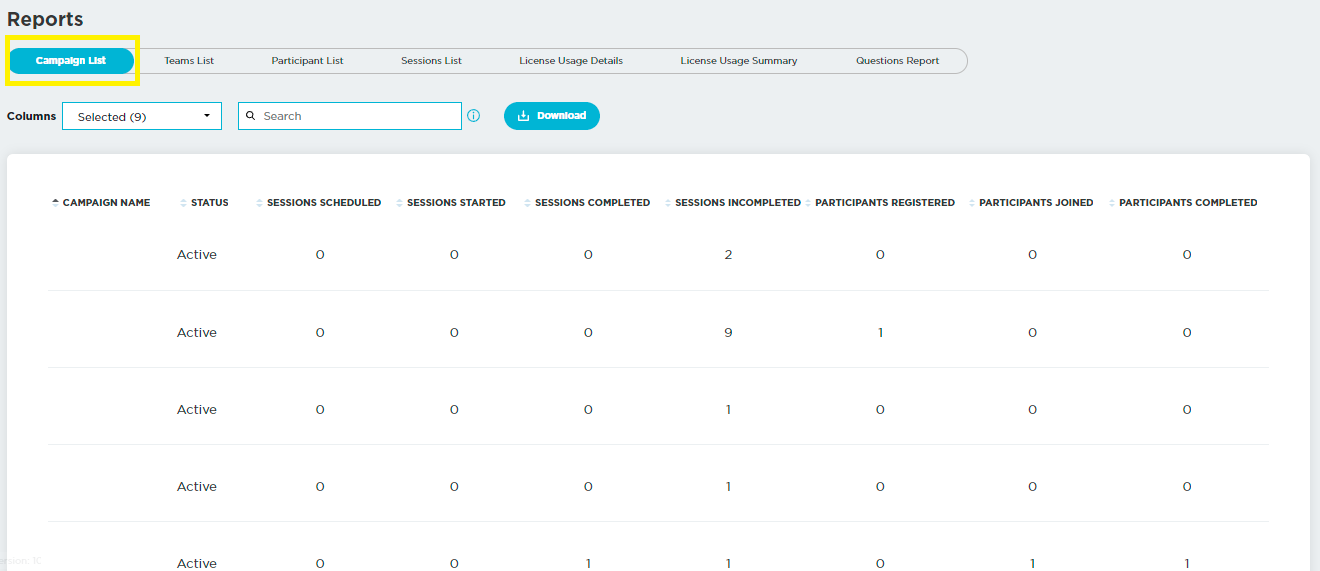Image resolution: width=1320 pixels, height=571 pixels.
Task: Click the Sessions Started column header
Action: click(456, 203)
